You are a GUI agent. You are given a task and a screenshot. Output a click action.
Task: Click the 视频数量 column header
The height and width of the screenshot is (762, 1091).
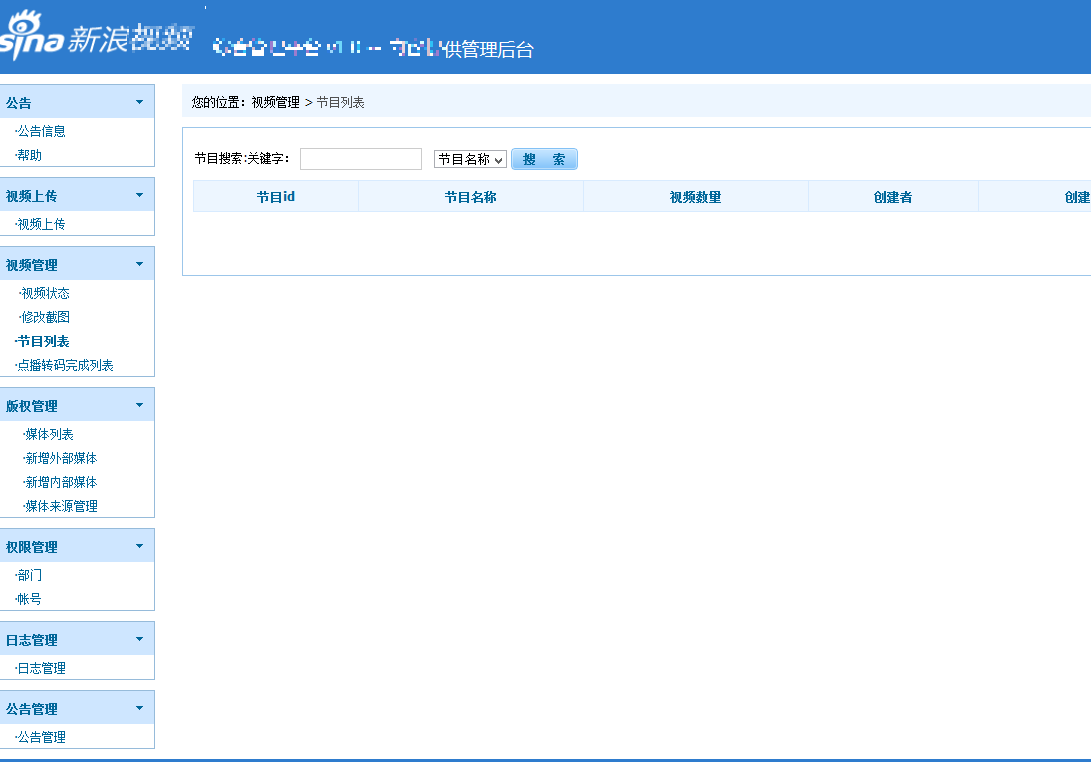pyautogui.click(x=696, y=197)
